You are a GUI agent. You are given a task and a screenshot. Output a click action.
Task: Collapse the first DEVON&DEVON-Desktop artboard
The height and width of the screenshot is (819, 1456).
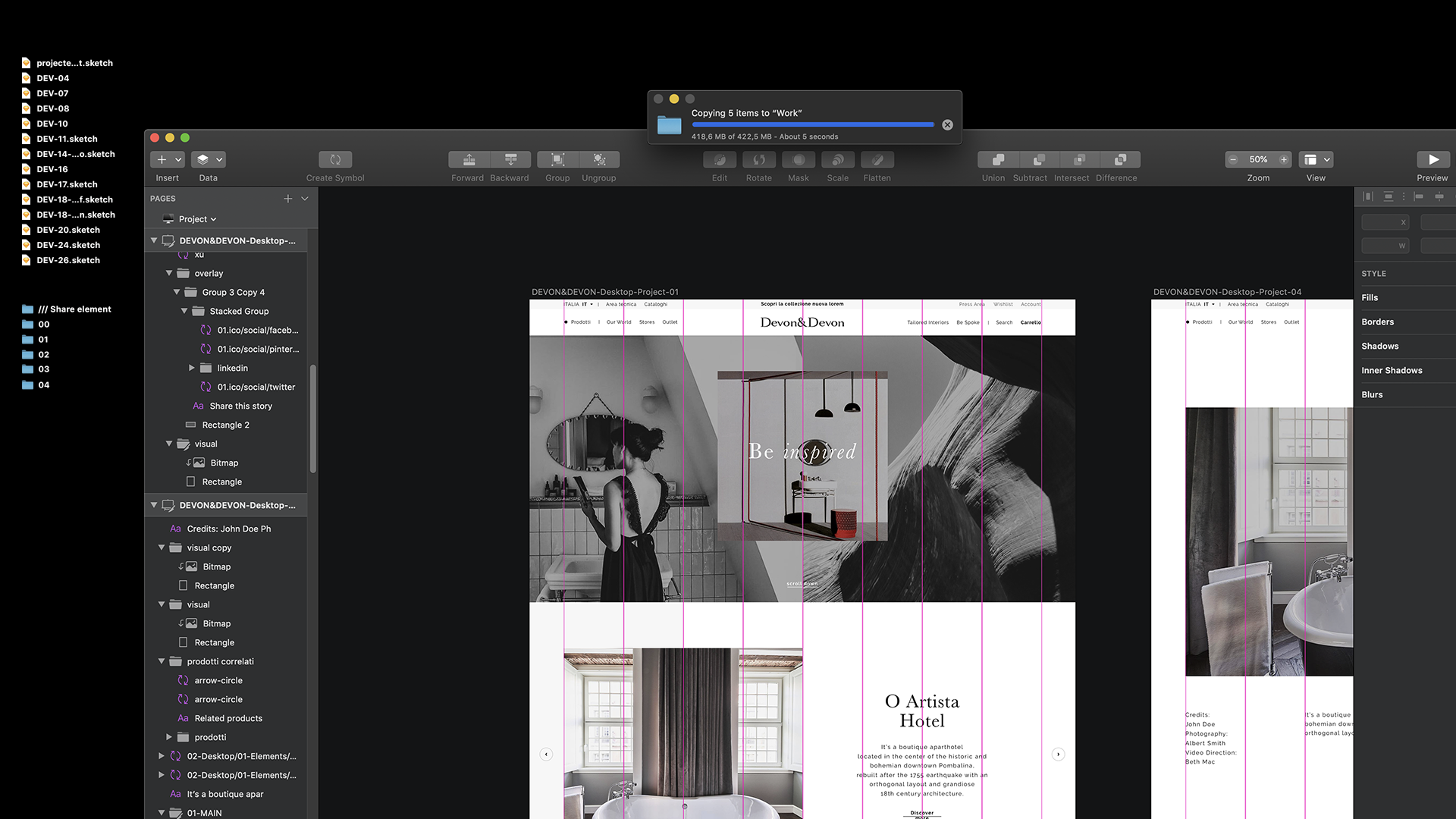(154, 240)
